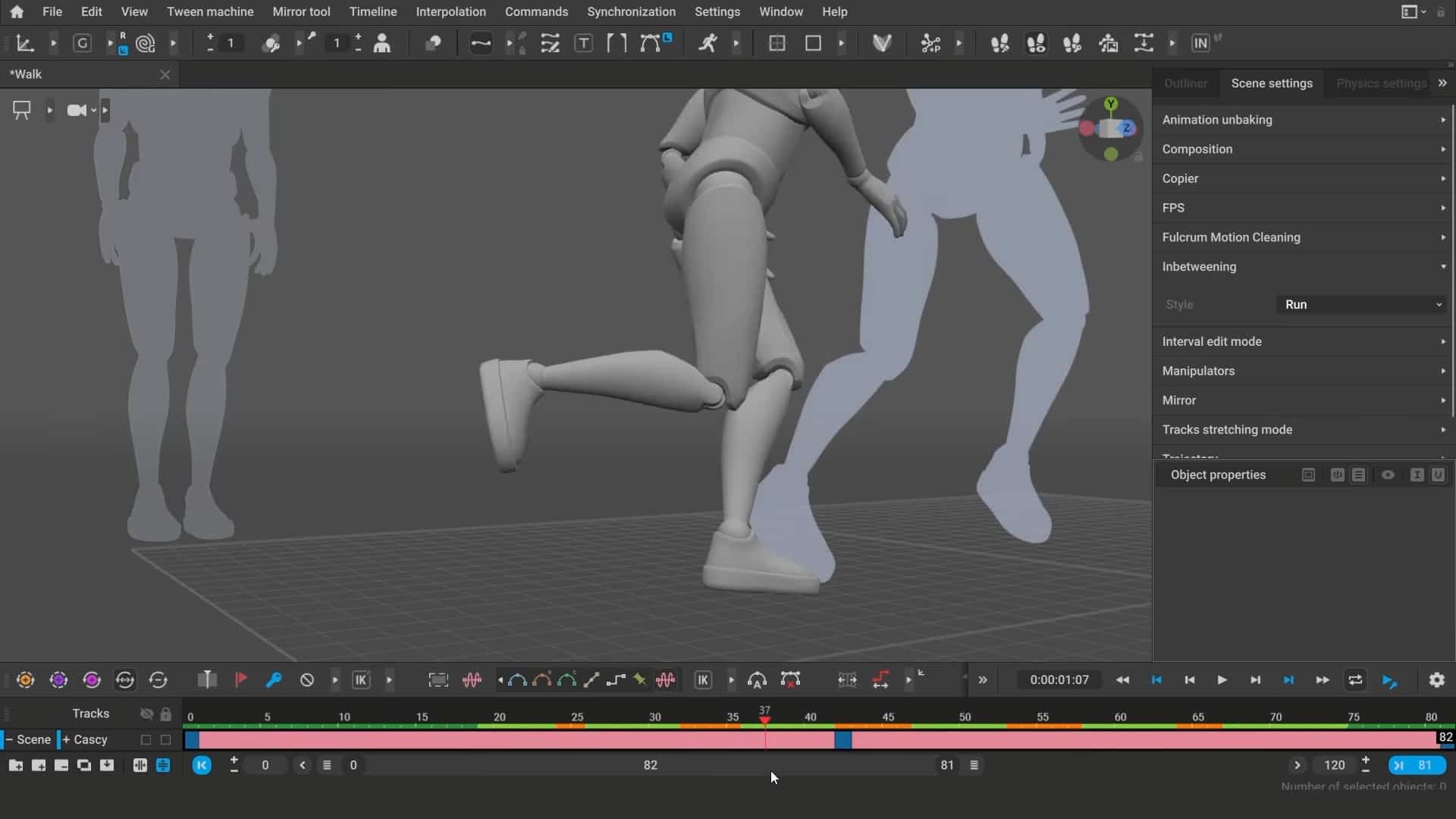Toggle the eye icon in the Tracks header
This screenshot has width=1456, height=819.
146,714
